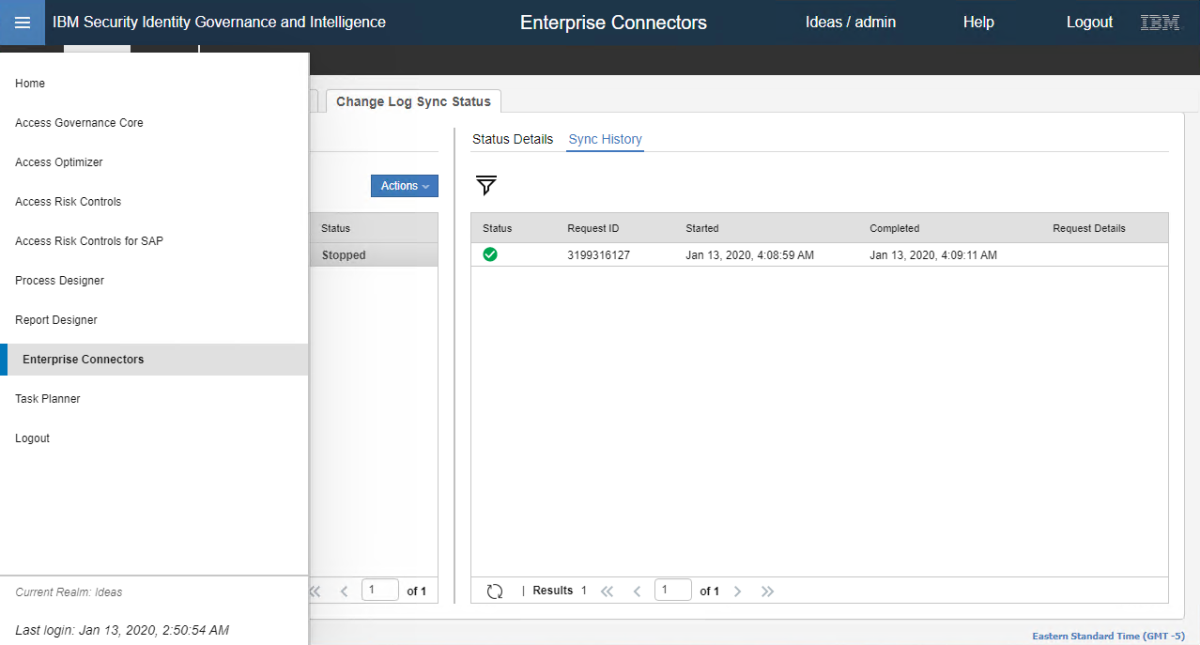Click the refresh icon in Sync History
Screen dimensions: 1200x645
[494, 591]
